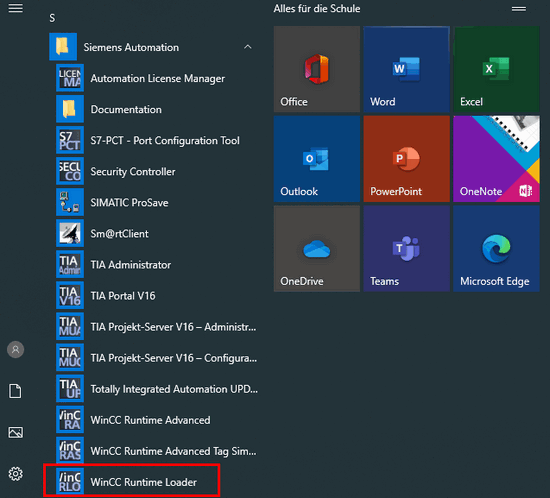Open the Documents sidebar icon
The width and height of the screenshot is (550, 498).
15,391
